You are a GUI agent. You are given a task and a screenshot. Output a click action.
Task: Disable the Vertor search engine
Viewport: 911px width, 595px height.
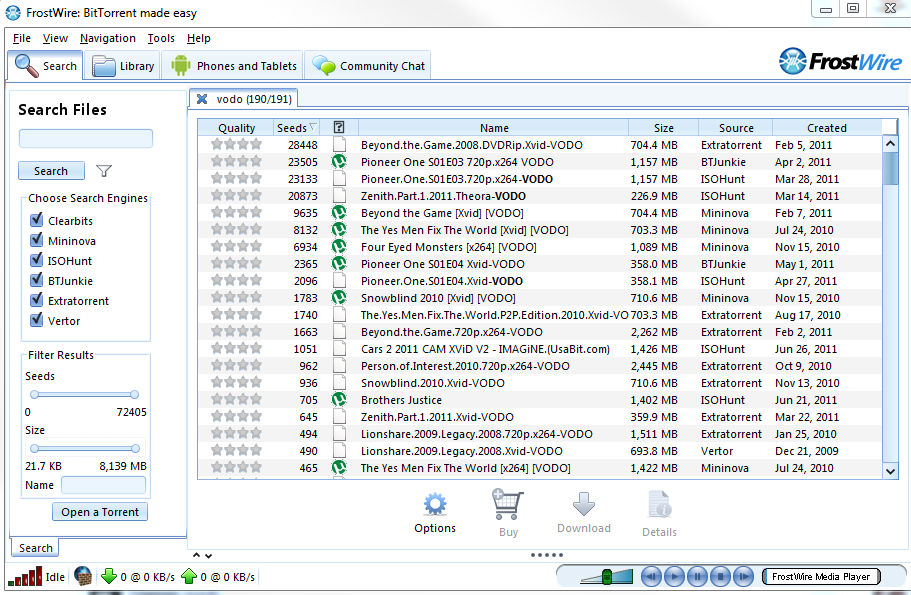point(37,320)
